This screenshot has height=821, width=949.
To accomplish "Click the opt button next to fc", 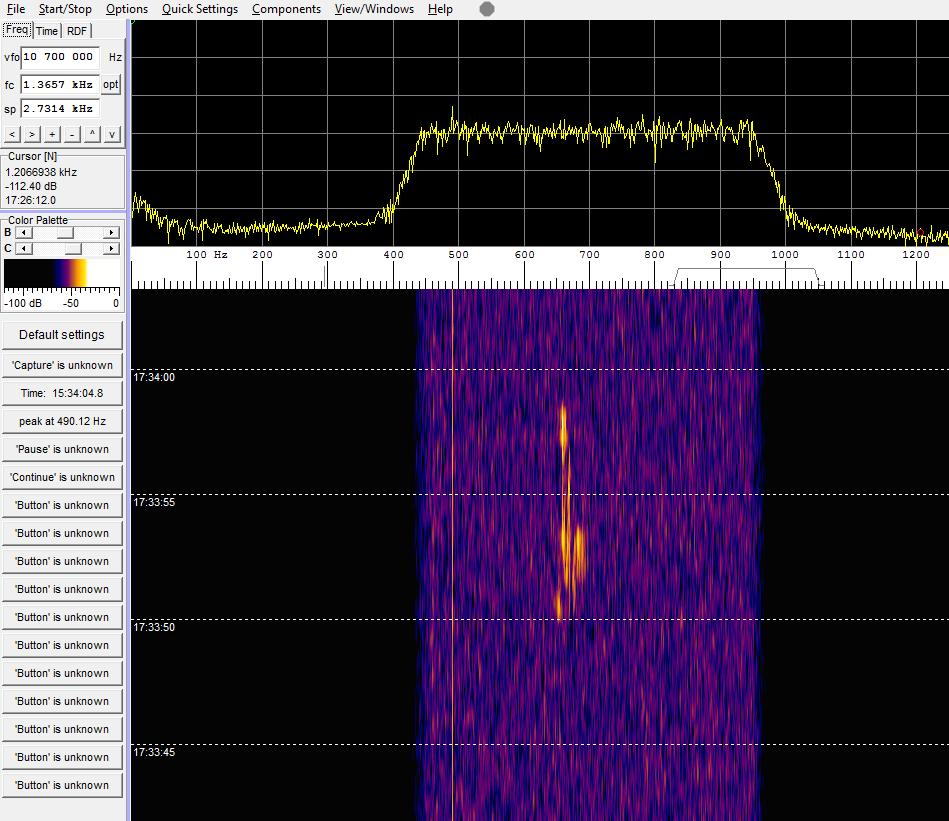I will 111,84.
